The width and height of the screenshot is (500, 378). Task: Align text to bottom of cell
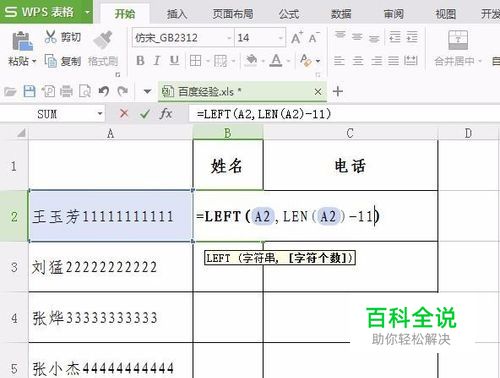(x=374, y=38)
